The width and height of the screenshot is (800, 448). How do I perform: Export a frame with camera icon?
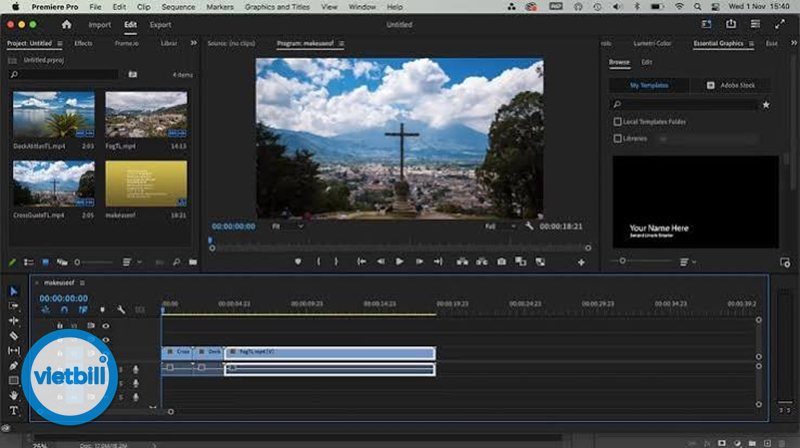[502, 262]
